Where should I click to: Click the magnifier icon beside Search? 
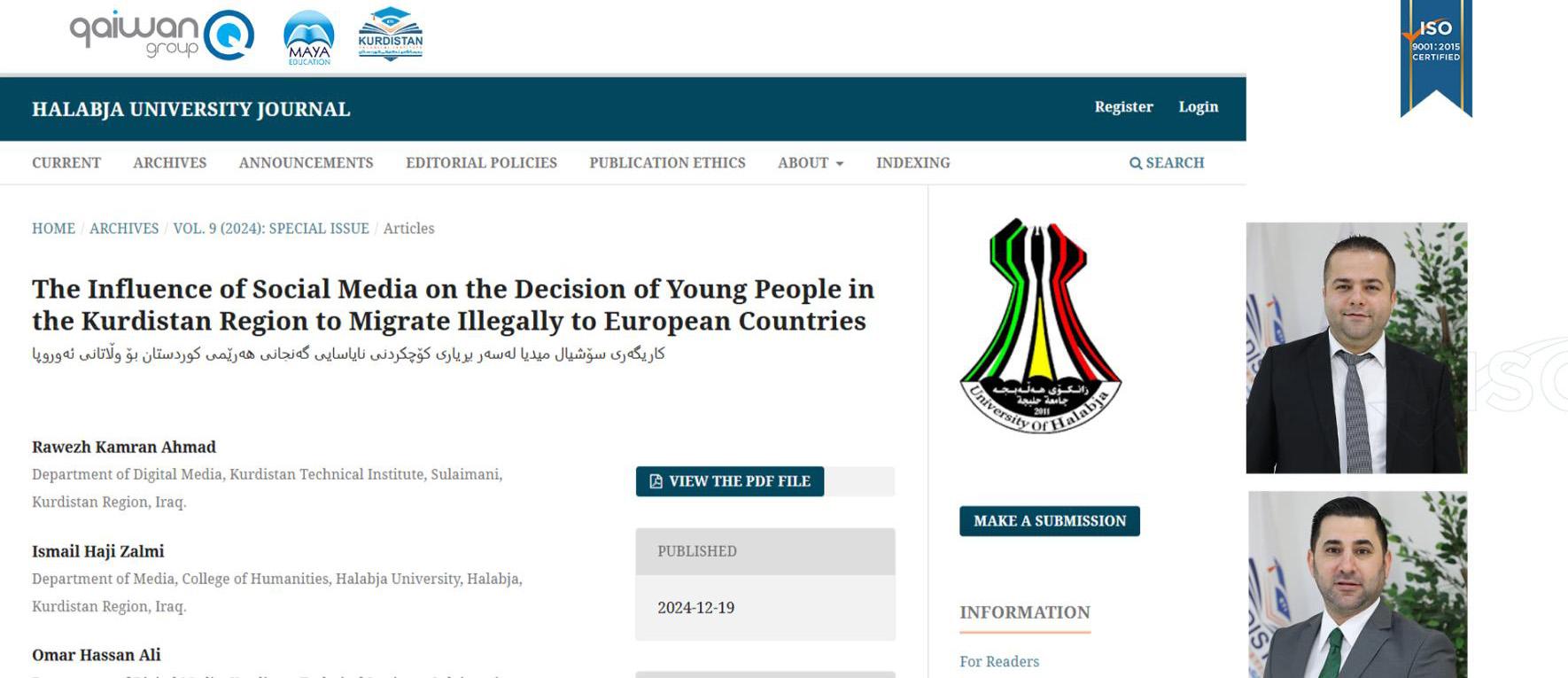1135,163
